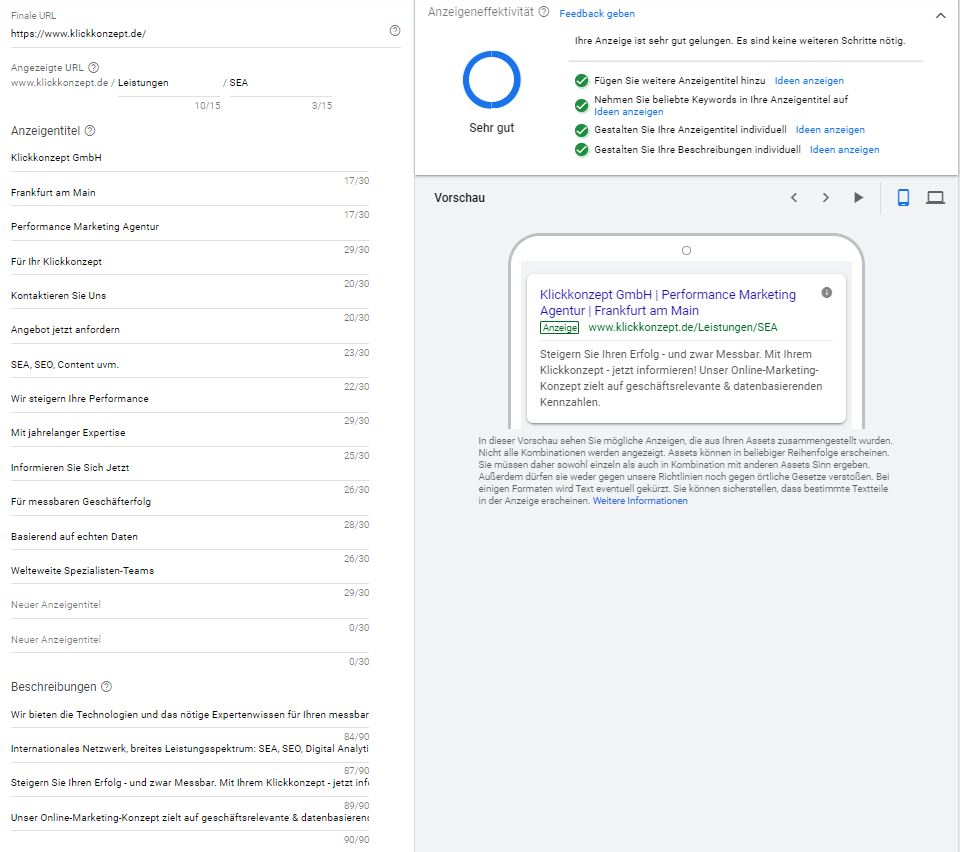The height and width of the screenshot is (852, 960).
Task: Edit description starting Wir bieten die Technologien
Action: 190,715
